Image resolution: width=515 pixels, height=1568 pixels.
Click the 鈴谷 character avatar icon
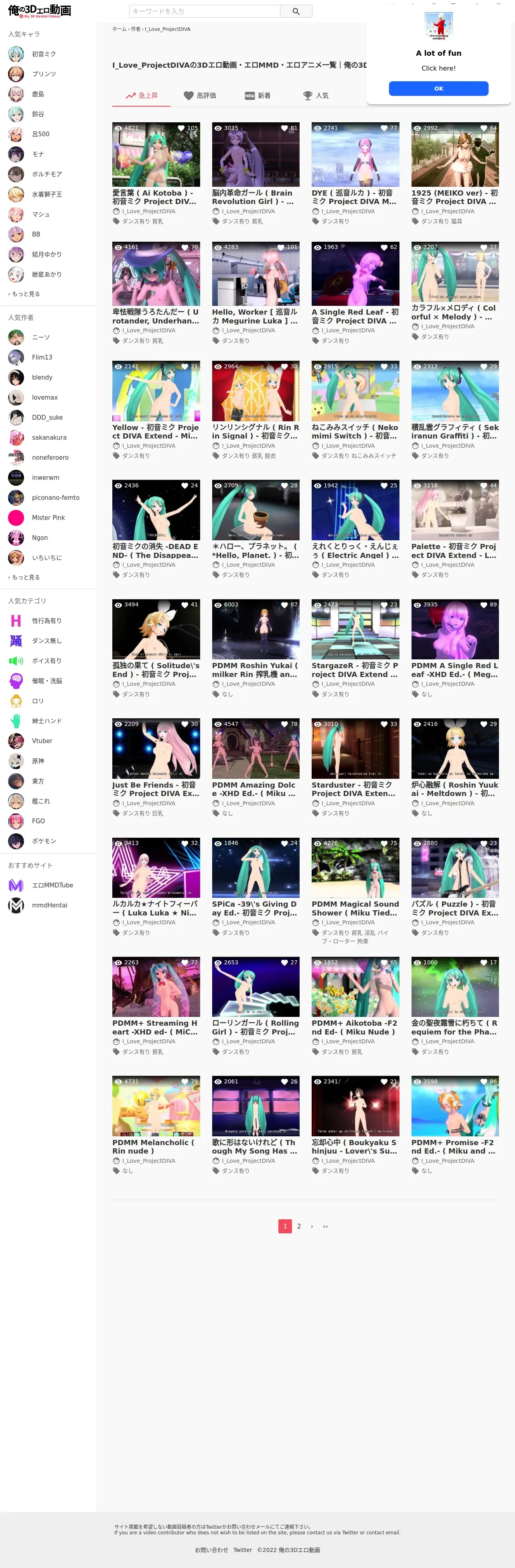(x=16, y=114)
